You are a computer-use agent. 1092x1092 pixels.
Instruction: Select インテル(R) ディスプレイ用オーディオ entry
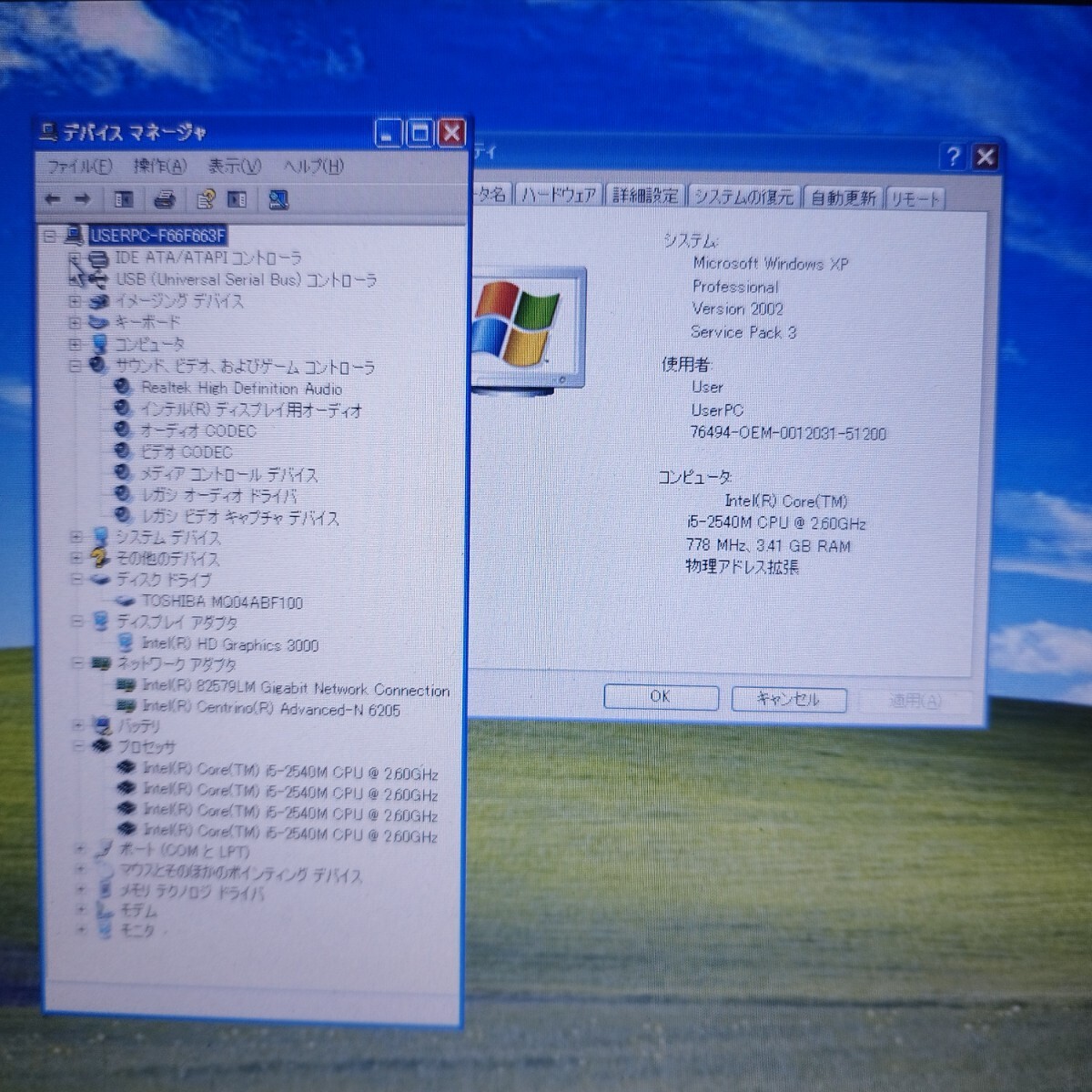[251, 409]
